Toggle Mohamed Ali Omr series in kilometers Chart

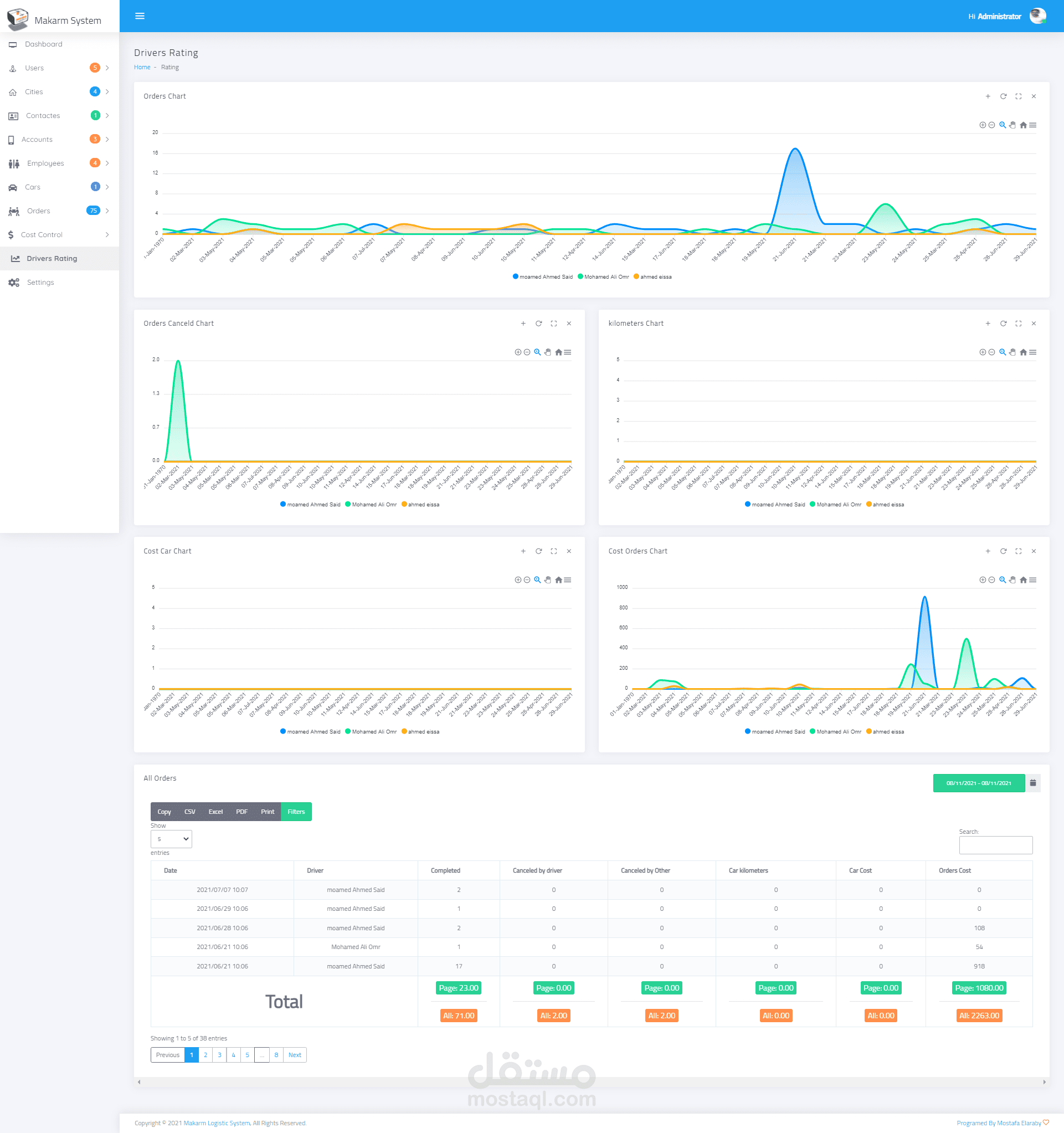pos(839,504)
